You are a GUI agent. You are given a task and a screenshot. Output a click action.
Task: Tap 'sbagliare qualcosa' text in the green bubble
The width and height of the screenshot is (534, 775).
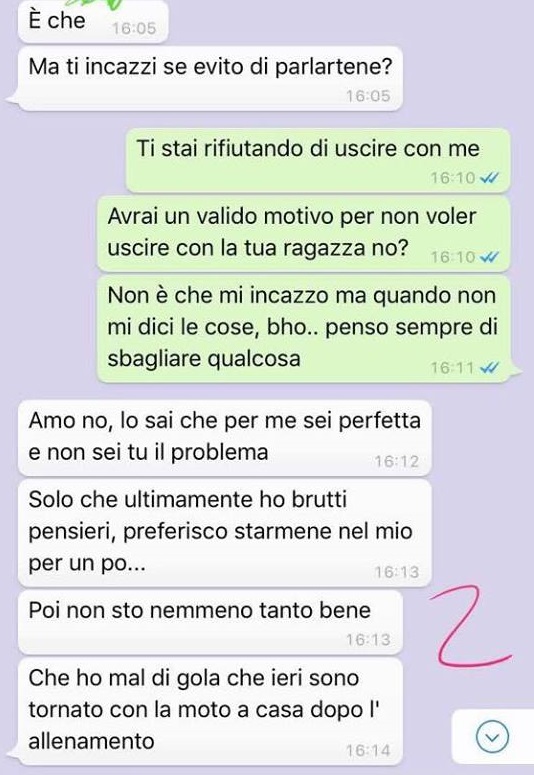[204, 359]
